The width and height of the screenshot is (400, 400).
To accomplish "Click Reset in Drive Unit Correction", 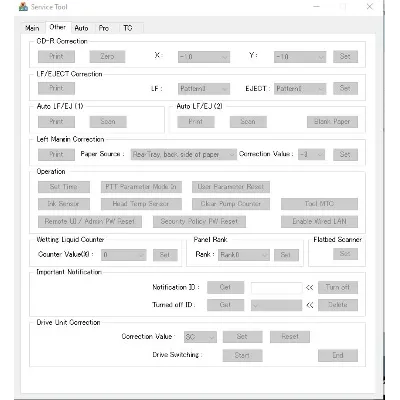I will pyautogui.click(x=290, y=337).
